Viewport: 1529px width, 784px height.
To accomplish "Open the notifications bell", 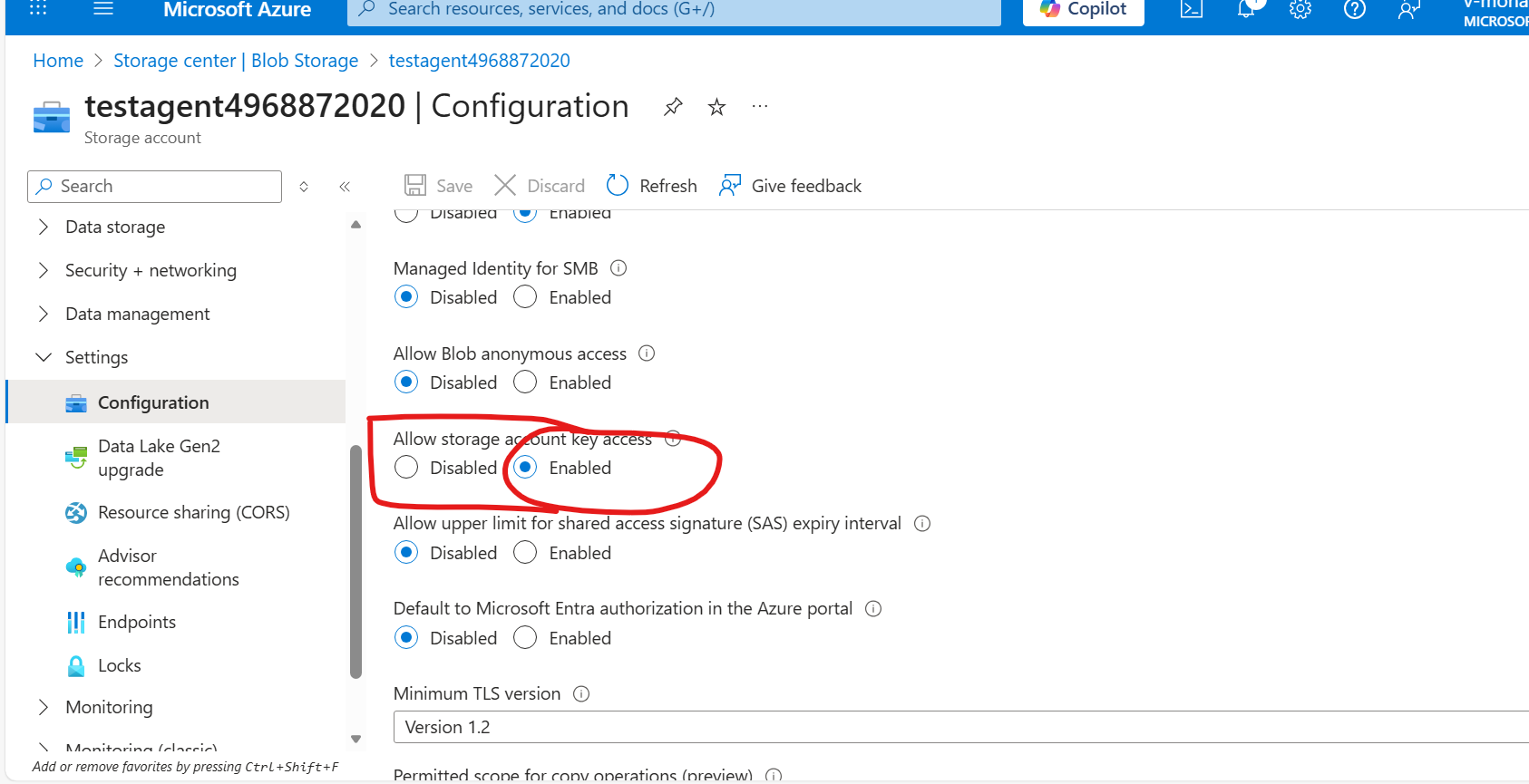I will (1246, 10).
